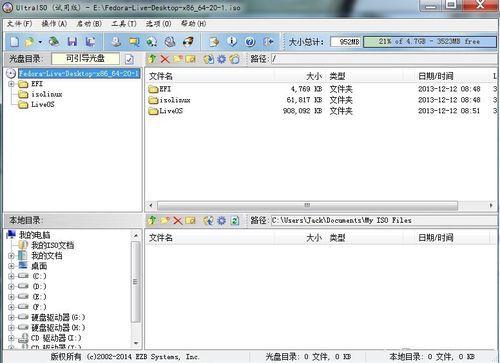This screenshot has width=500, height=363.
Task: Click the horizontal scrollbar in disc file list
Action: click(307, 205)
